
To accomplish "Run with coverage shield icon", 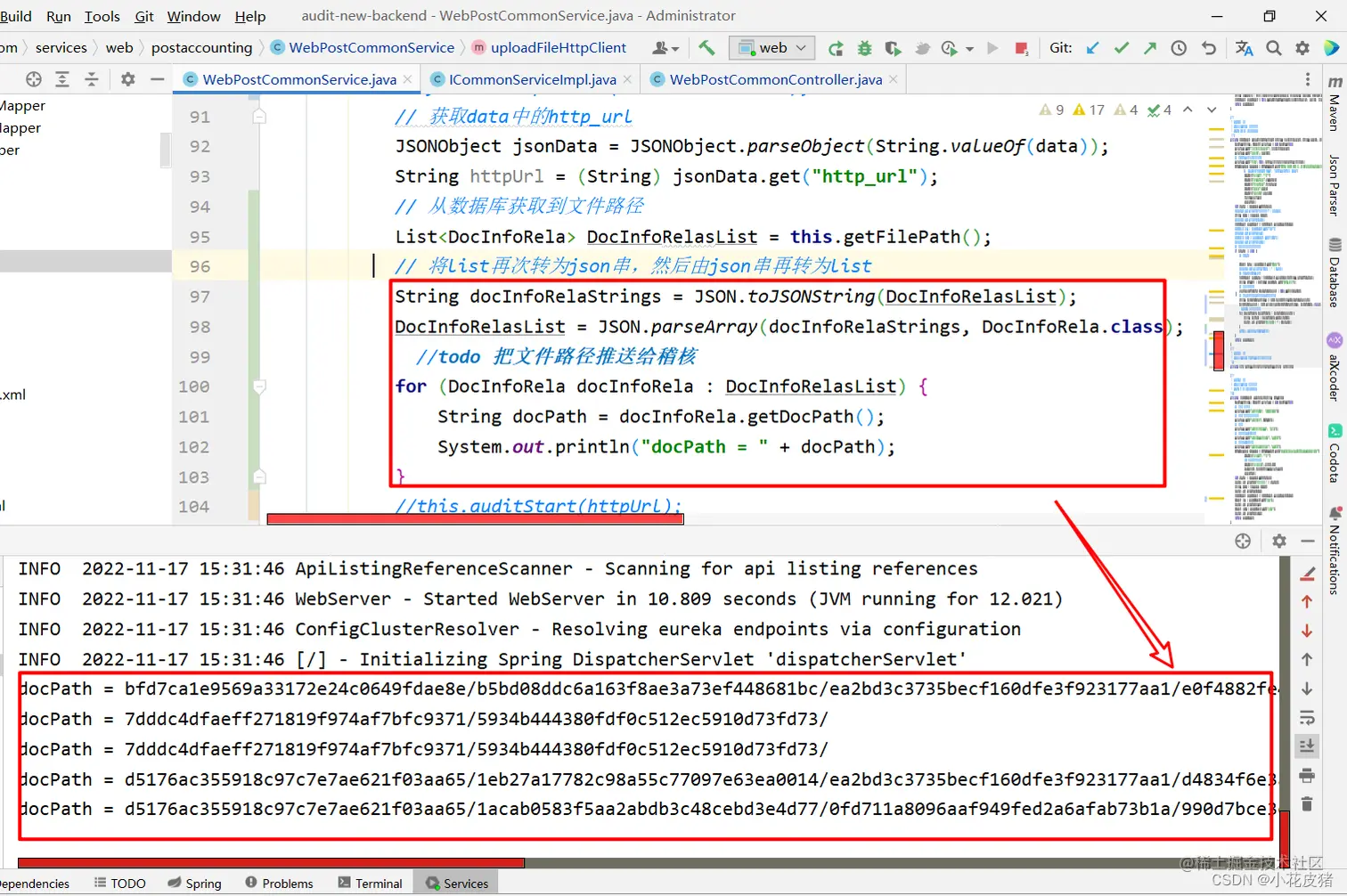I will click(x=893, y=48).
